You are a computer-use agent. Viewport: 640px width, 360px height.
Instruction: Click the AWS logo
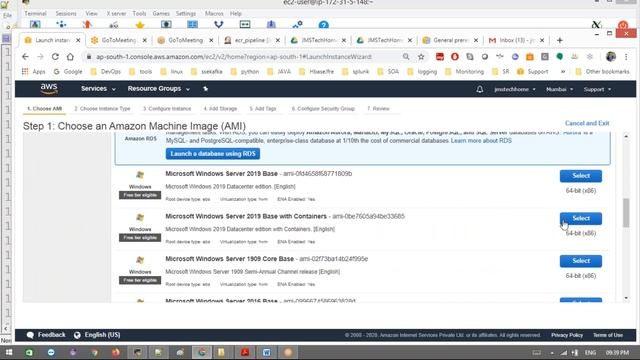click(49, 89)
